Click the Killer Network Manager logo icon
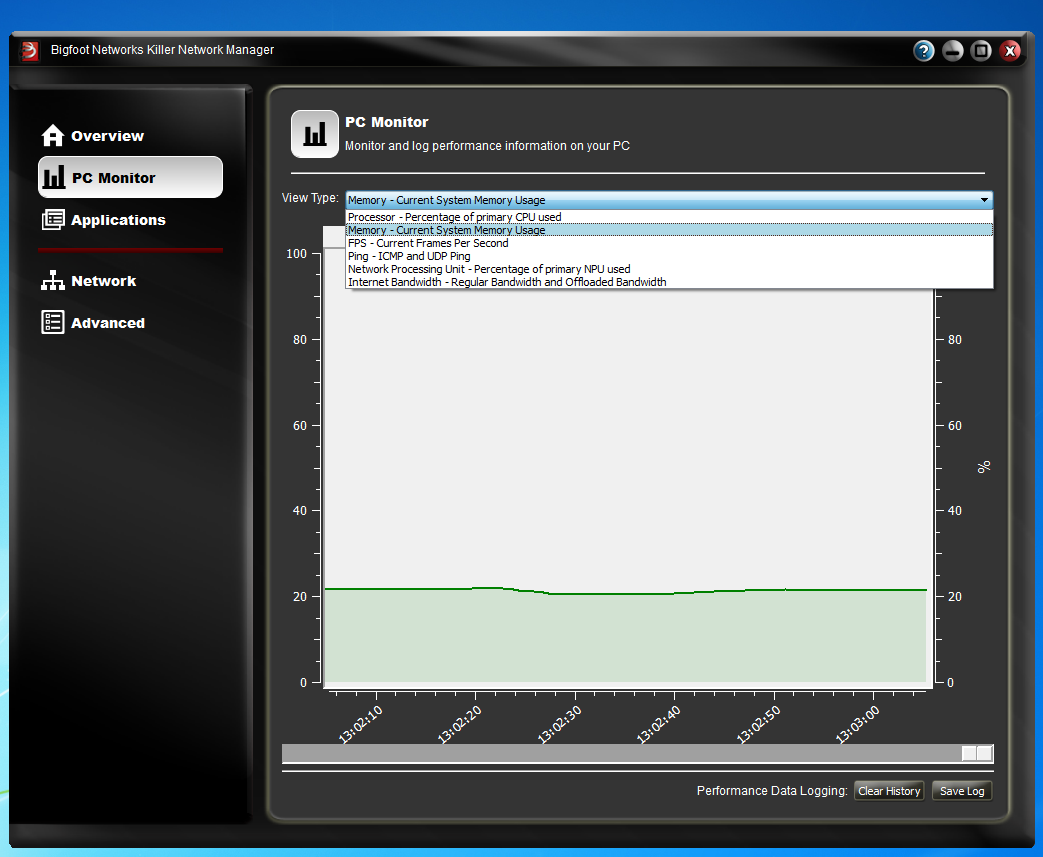Image resolution: width=1043 pixels, height=857 pixels. [30, 51]
